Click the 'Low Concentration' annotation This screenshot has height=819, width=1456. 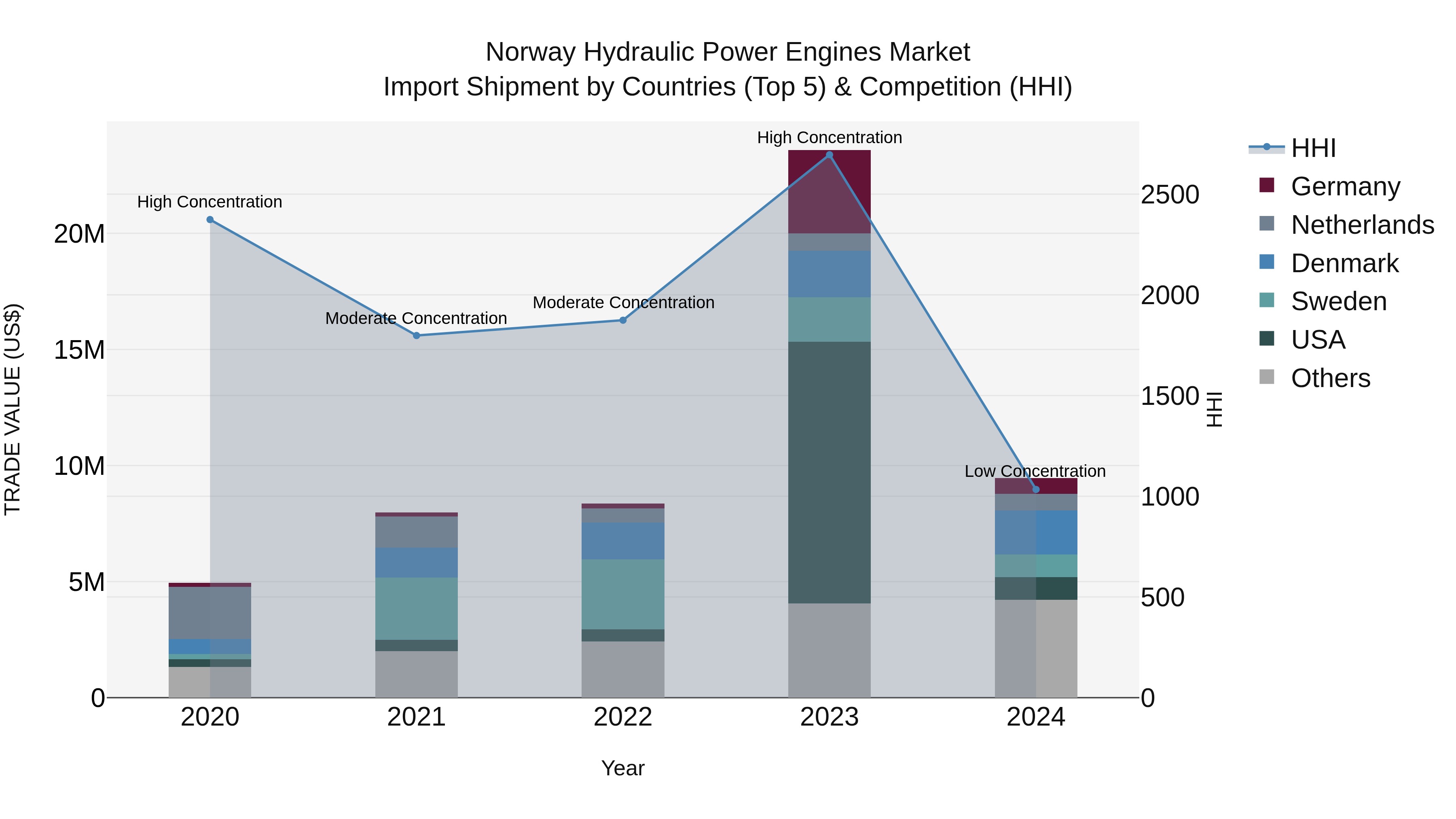[x=1035, y=471]
